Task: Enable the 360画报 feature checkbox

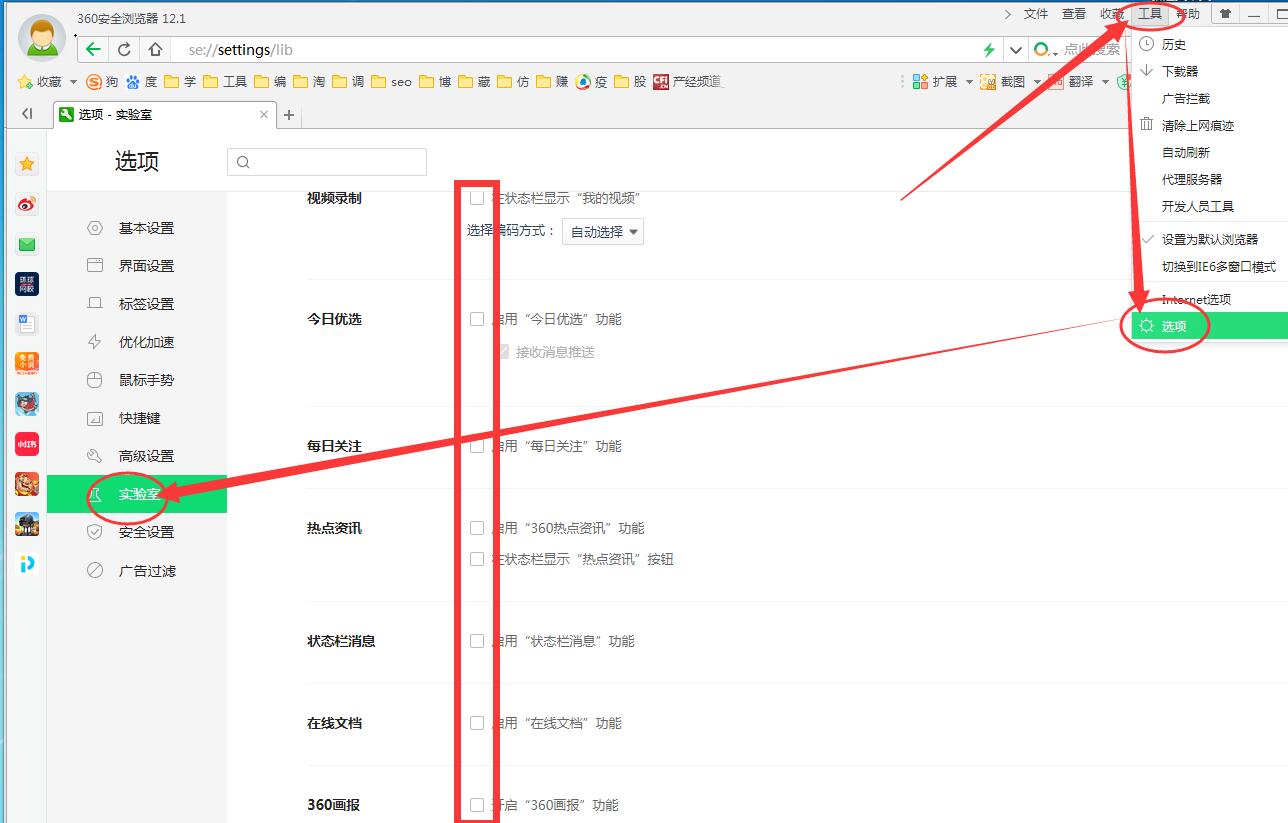Action: coord(477,805)
